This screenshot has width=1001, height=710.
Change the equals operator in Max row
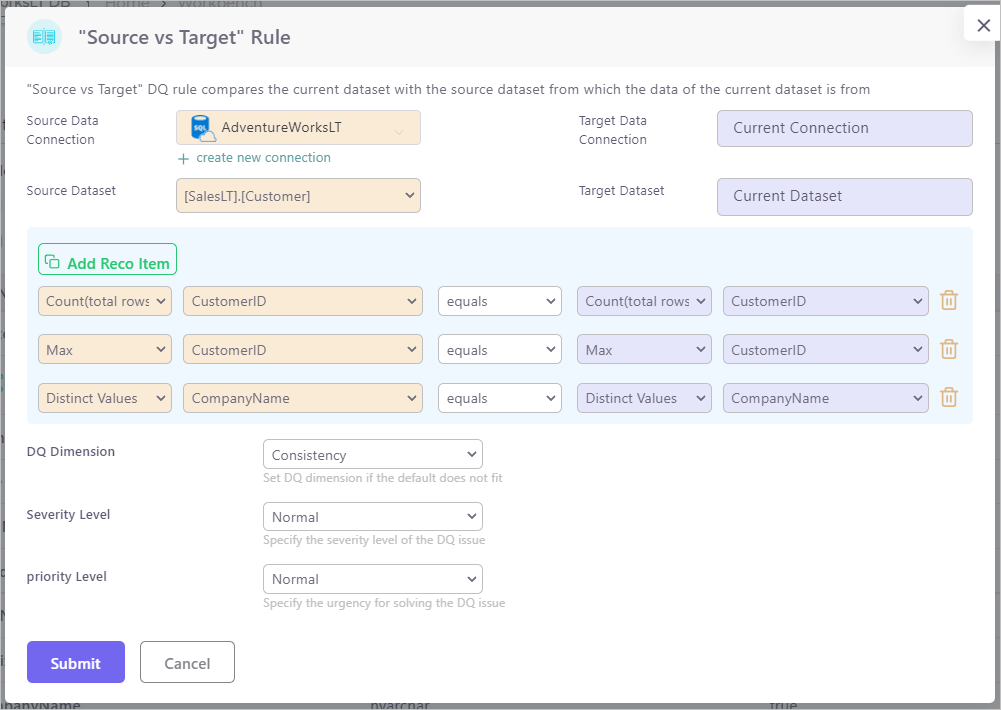[x=499, y=350]
